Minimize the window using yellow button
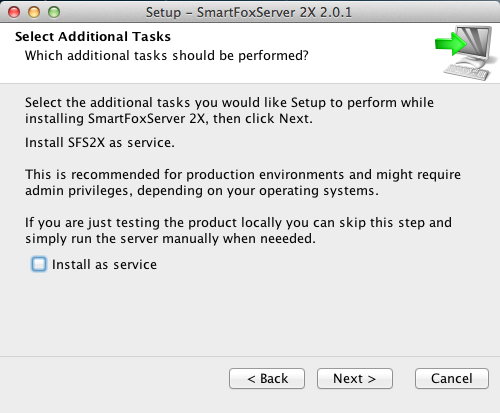The height and width of the screenshot is (413, 500). click(x=34, y=12)
